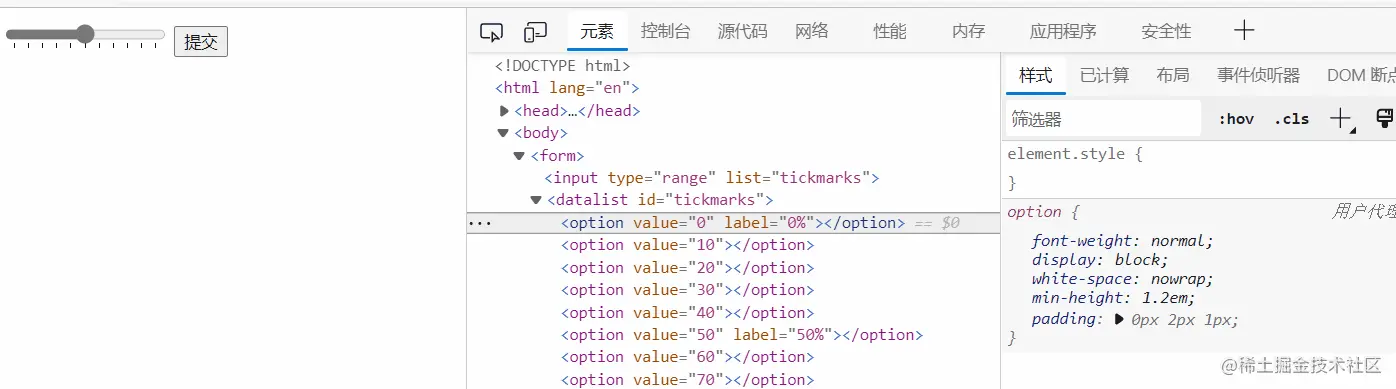Open the 控制台 tab

(x=666, y=31)
